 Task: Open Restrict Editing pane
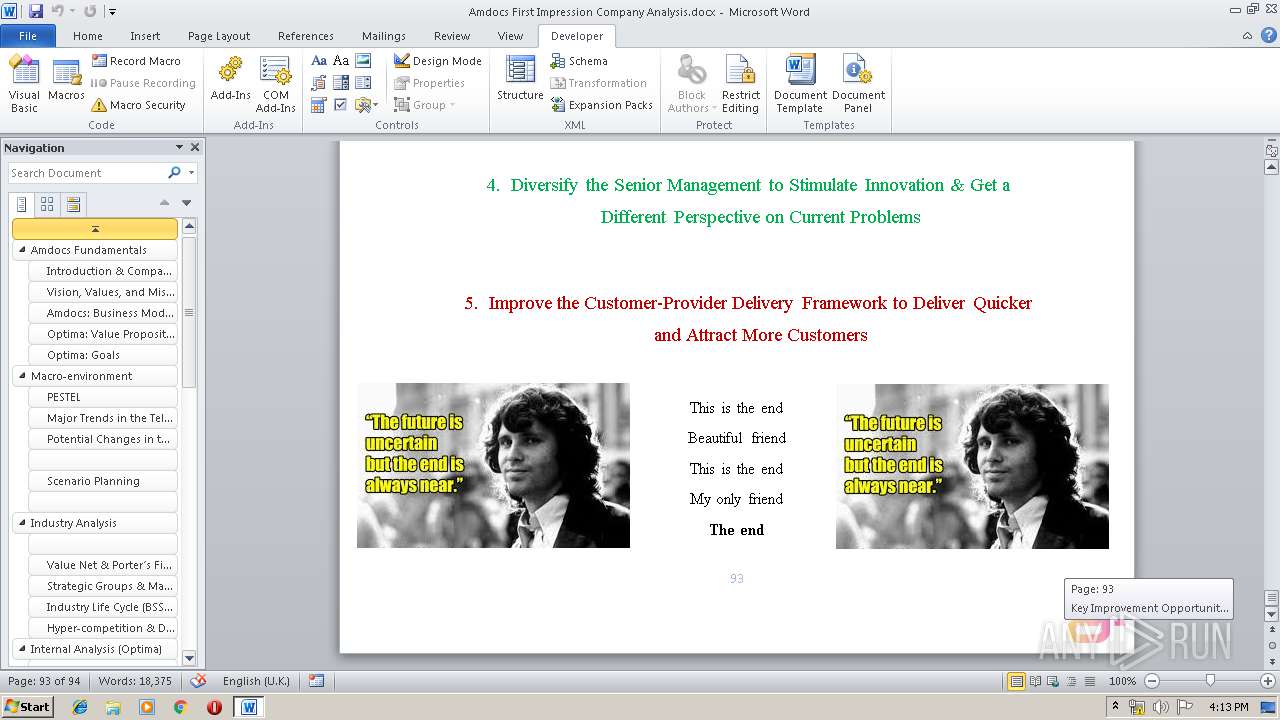tap(740, 84)
